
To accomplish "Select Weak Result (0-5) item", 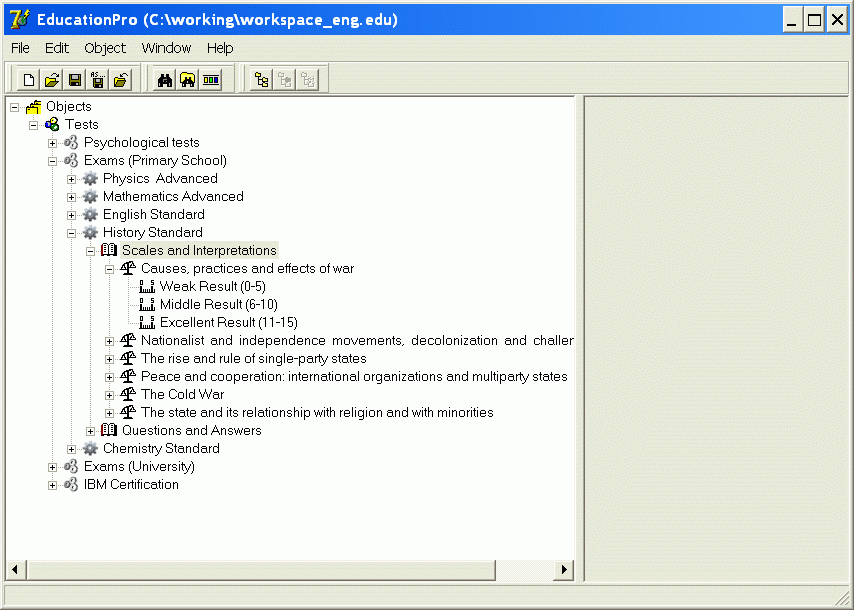I will pos(212,287).
